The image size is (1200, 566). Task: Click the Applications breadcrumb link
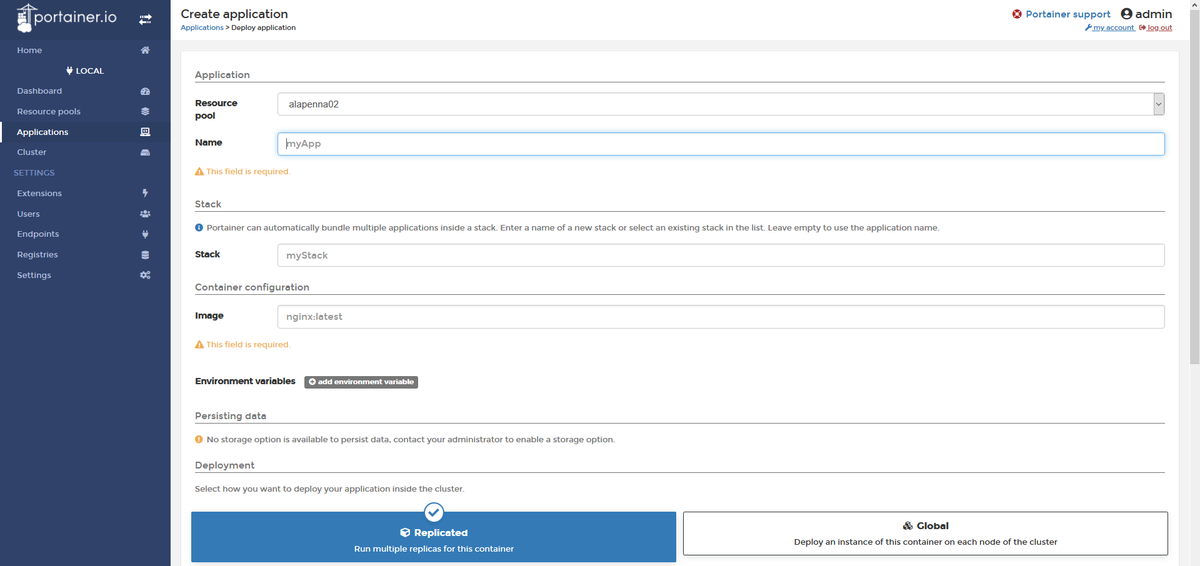tap(202, 28)
